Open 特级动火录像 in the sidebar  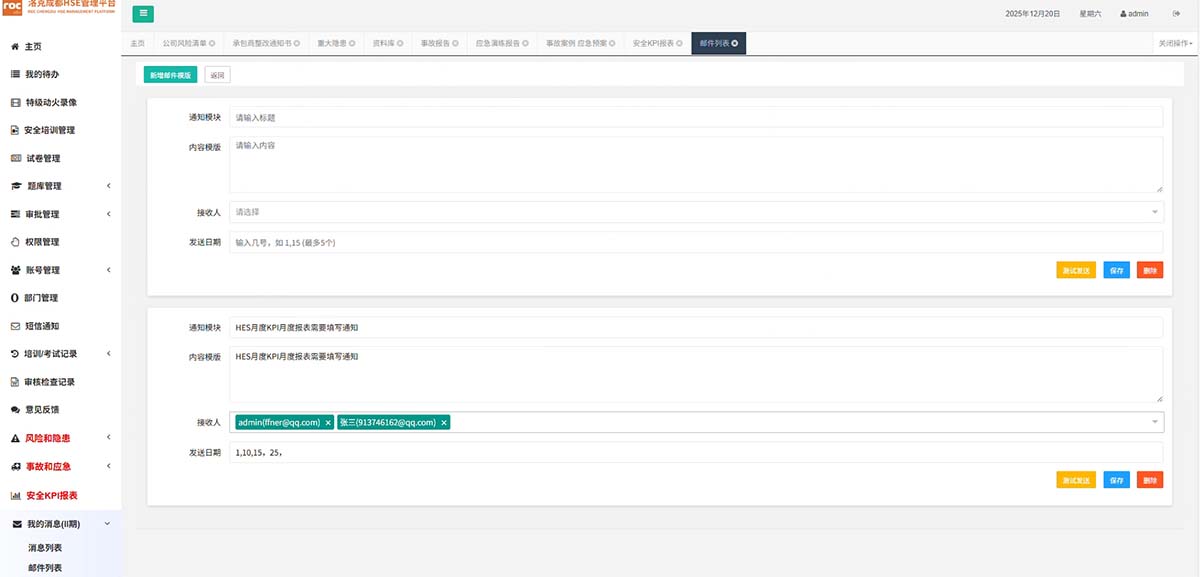pos(51,102)
